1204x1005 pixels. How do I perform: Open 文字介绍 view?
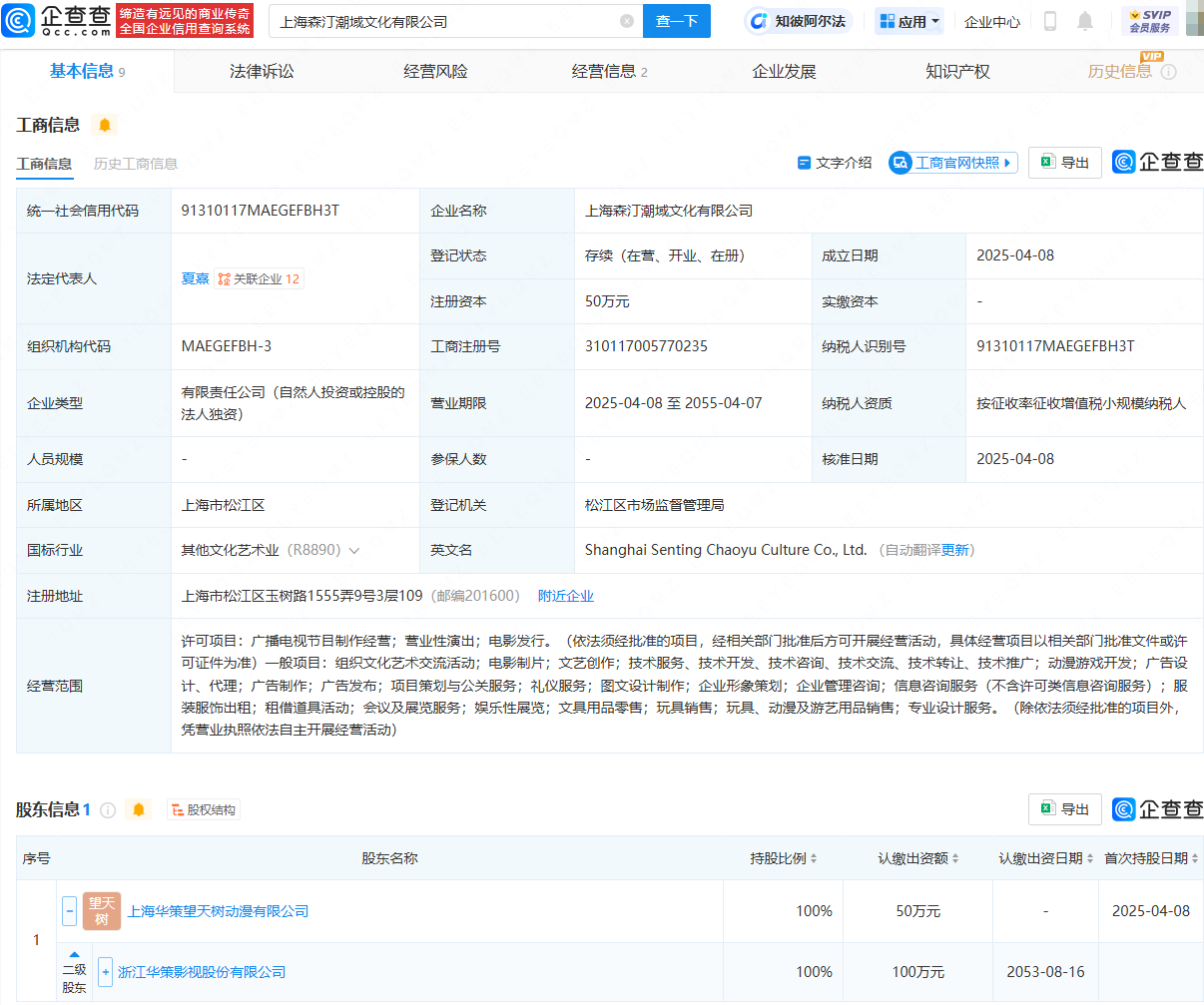tap(835, 163)
